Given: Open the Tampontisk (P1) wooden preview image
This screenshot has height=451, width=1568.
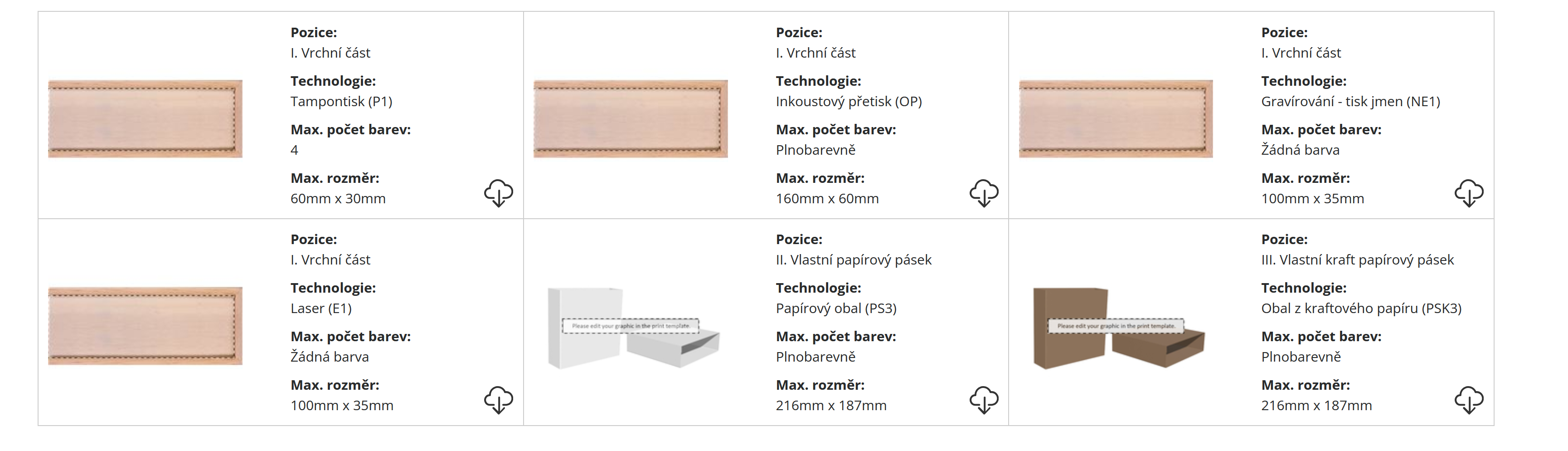Looking at the screenshot, I should (145, 119).
